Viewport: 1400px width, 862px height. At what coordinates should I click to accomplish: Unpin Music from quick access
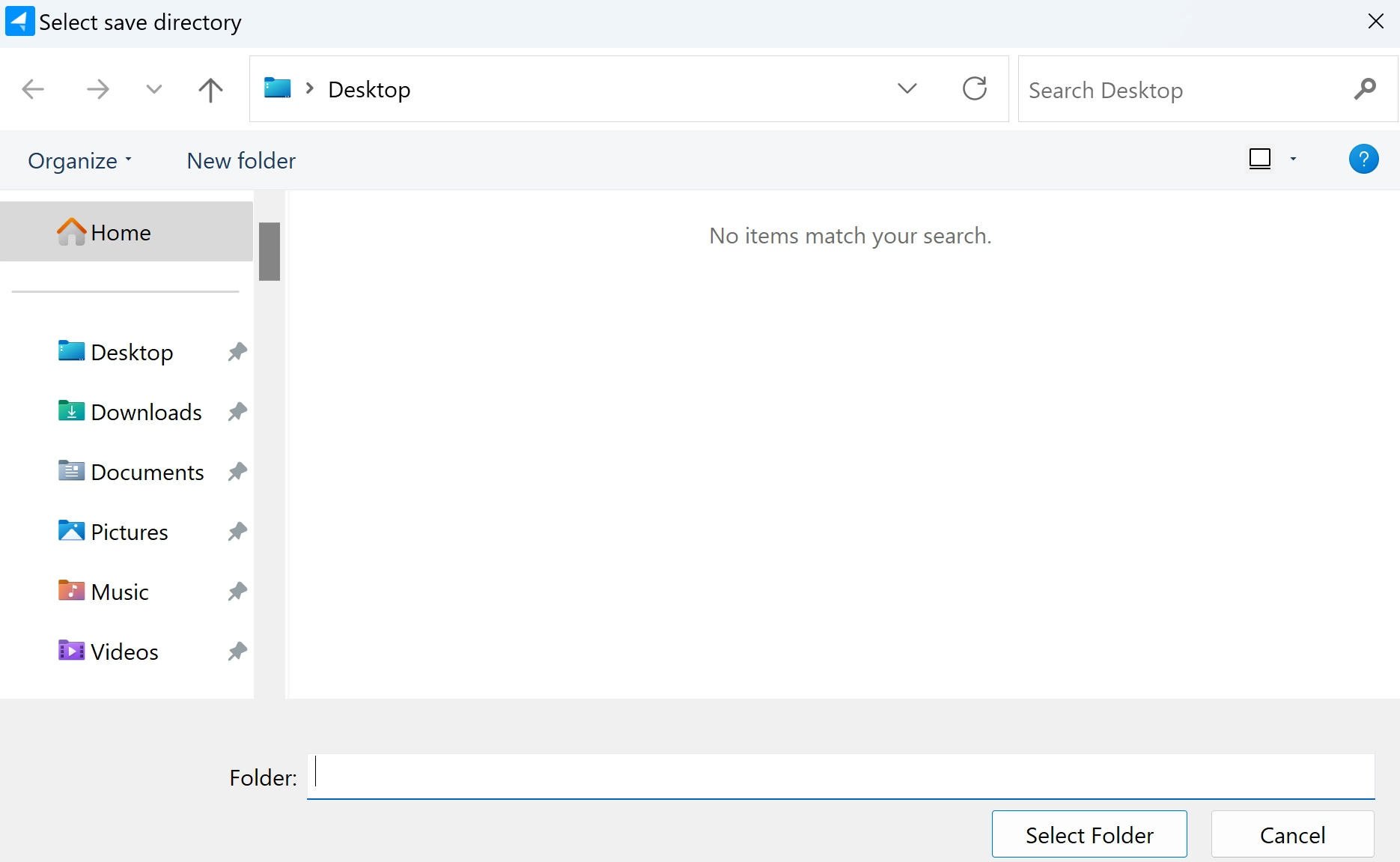pos(237,591)
